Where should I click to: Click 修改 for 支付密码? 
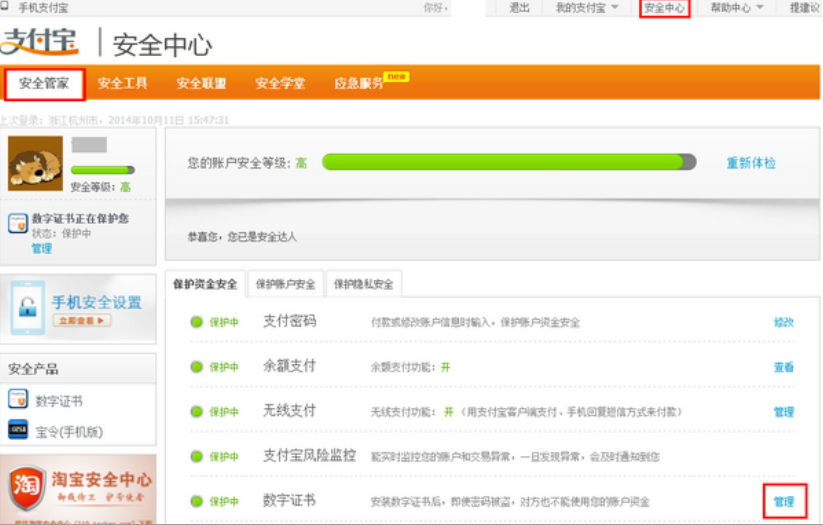pos(784,322)
